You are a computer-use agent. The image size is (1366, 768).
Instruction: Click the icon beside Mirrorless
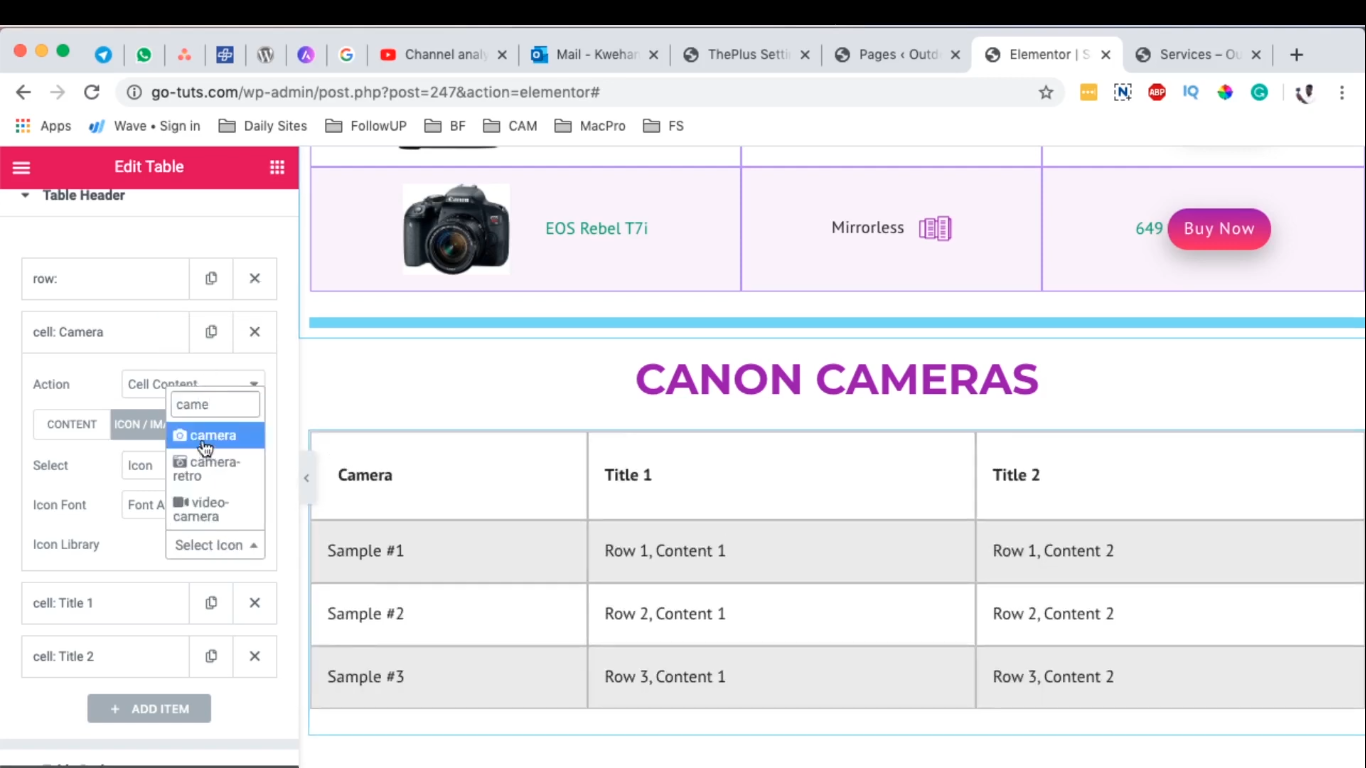pyautogui.click(x=935, y=229)
